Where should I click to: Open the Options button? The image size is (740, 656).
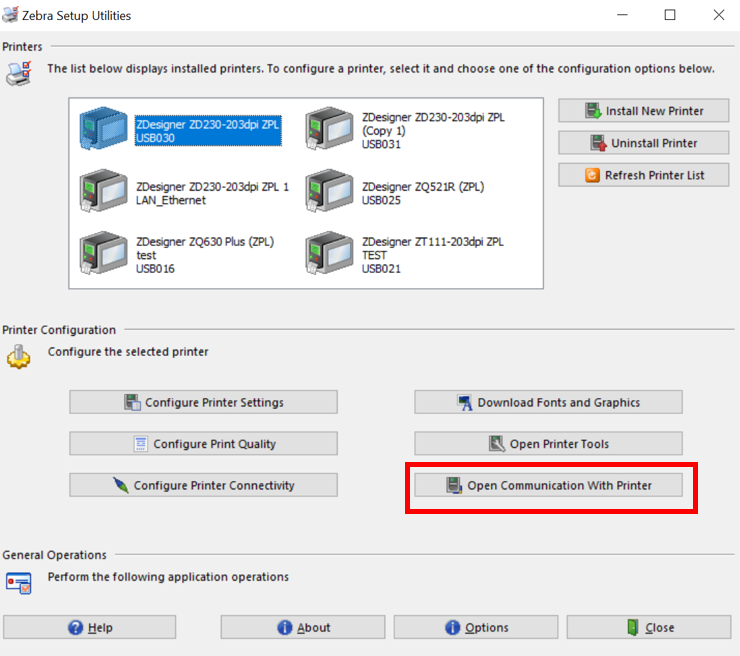476,627
